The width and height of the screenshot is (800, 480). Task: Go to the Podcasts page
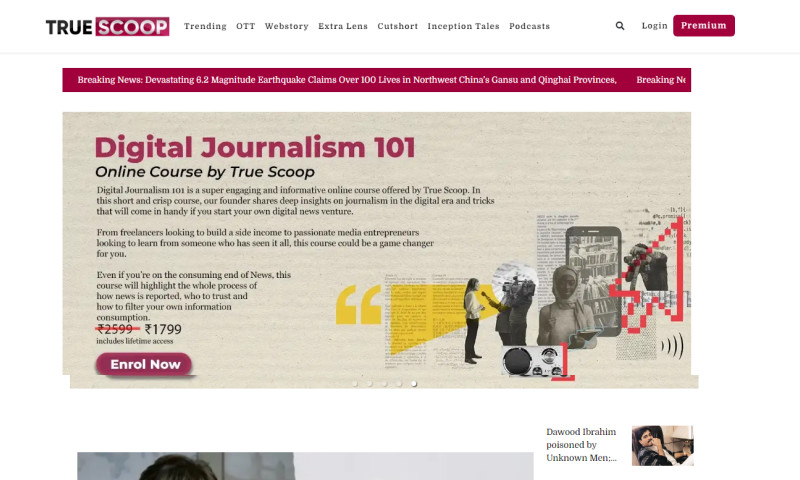coord(529,26)
